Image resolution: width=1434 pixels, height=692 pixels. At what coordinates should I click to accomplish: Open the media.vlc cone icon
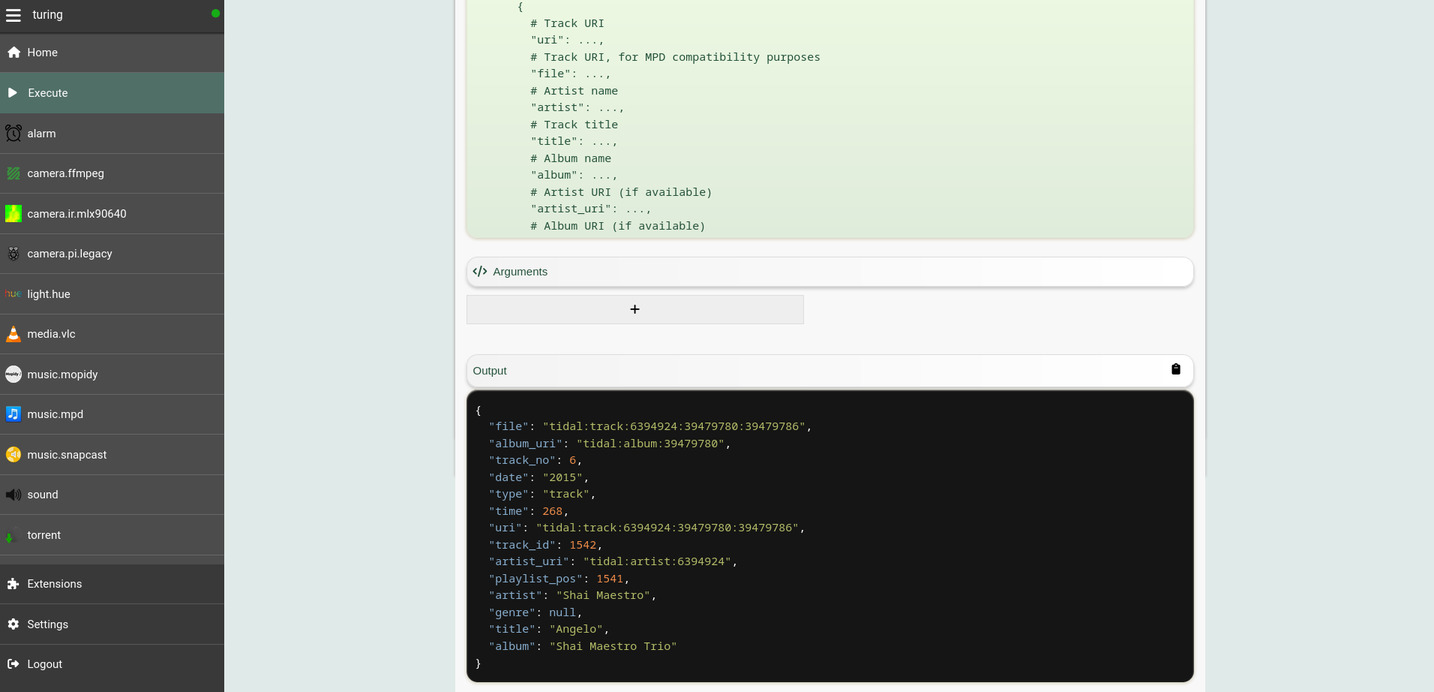[13, 333]
